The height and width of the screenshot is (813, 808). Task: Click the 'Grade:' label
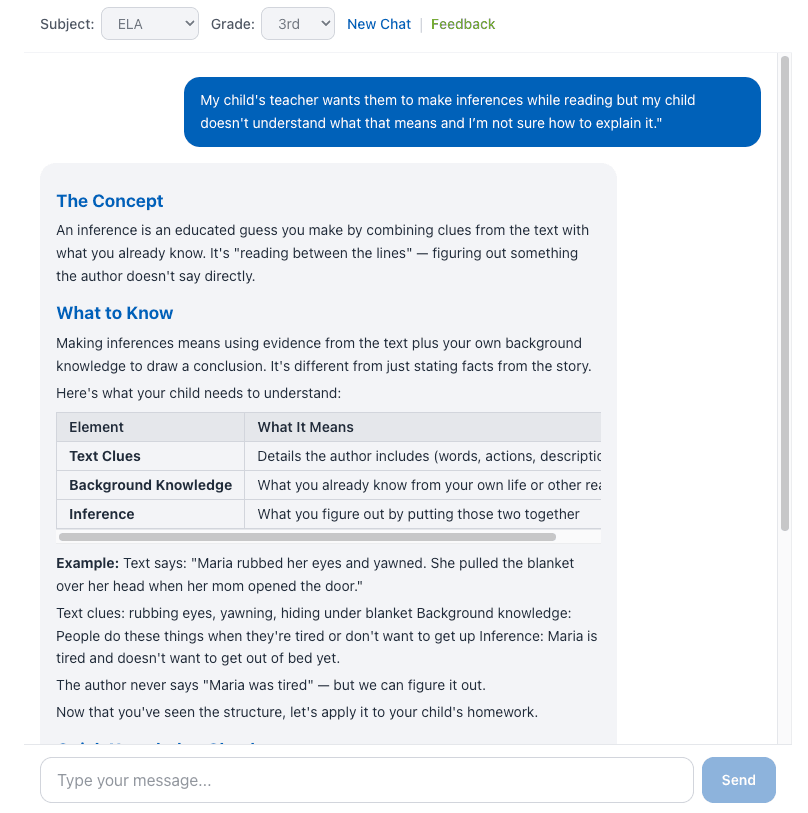(233, 24)
